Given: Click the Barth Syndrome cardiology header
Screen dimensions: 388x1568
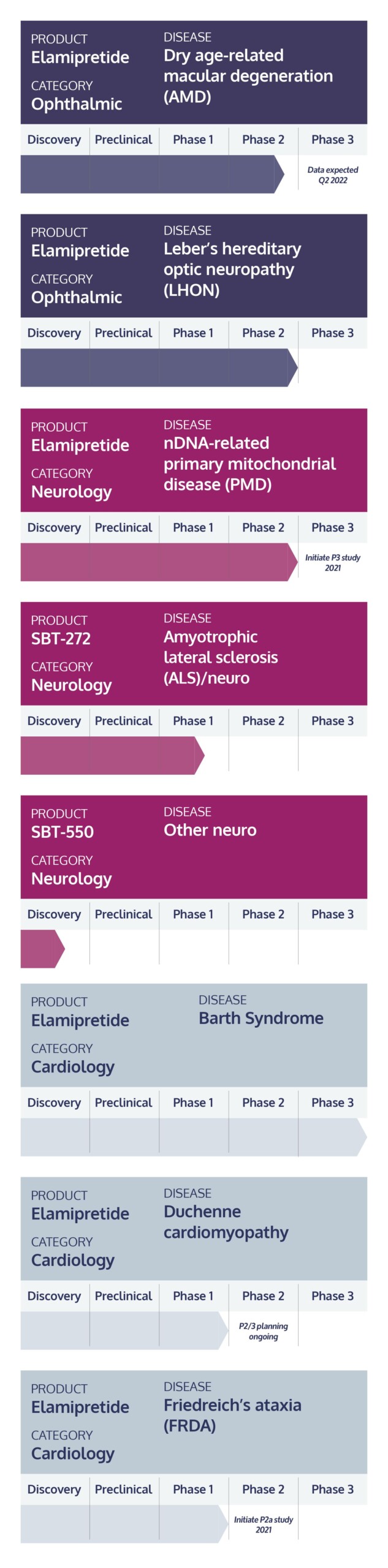Looking at the screenshot, I should tap(194, 1035).
